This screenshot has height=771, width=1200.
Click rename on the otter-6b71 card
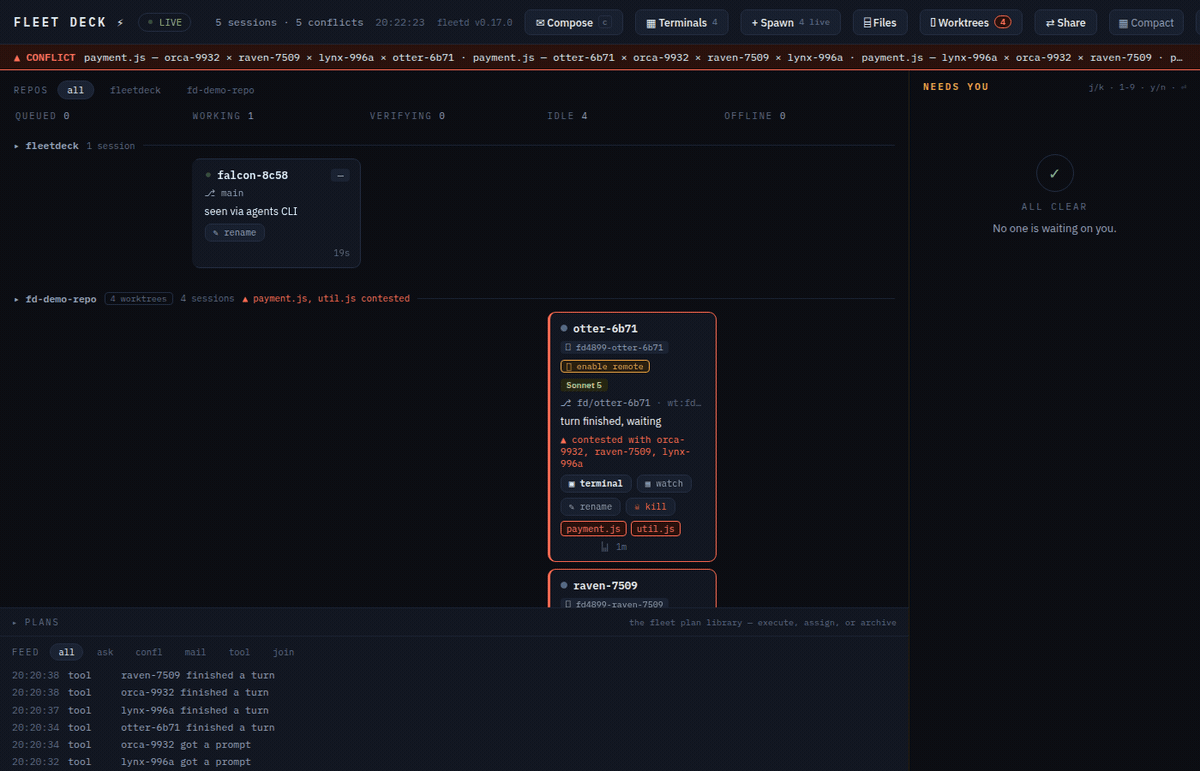pos(590,507)
